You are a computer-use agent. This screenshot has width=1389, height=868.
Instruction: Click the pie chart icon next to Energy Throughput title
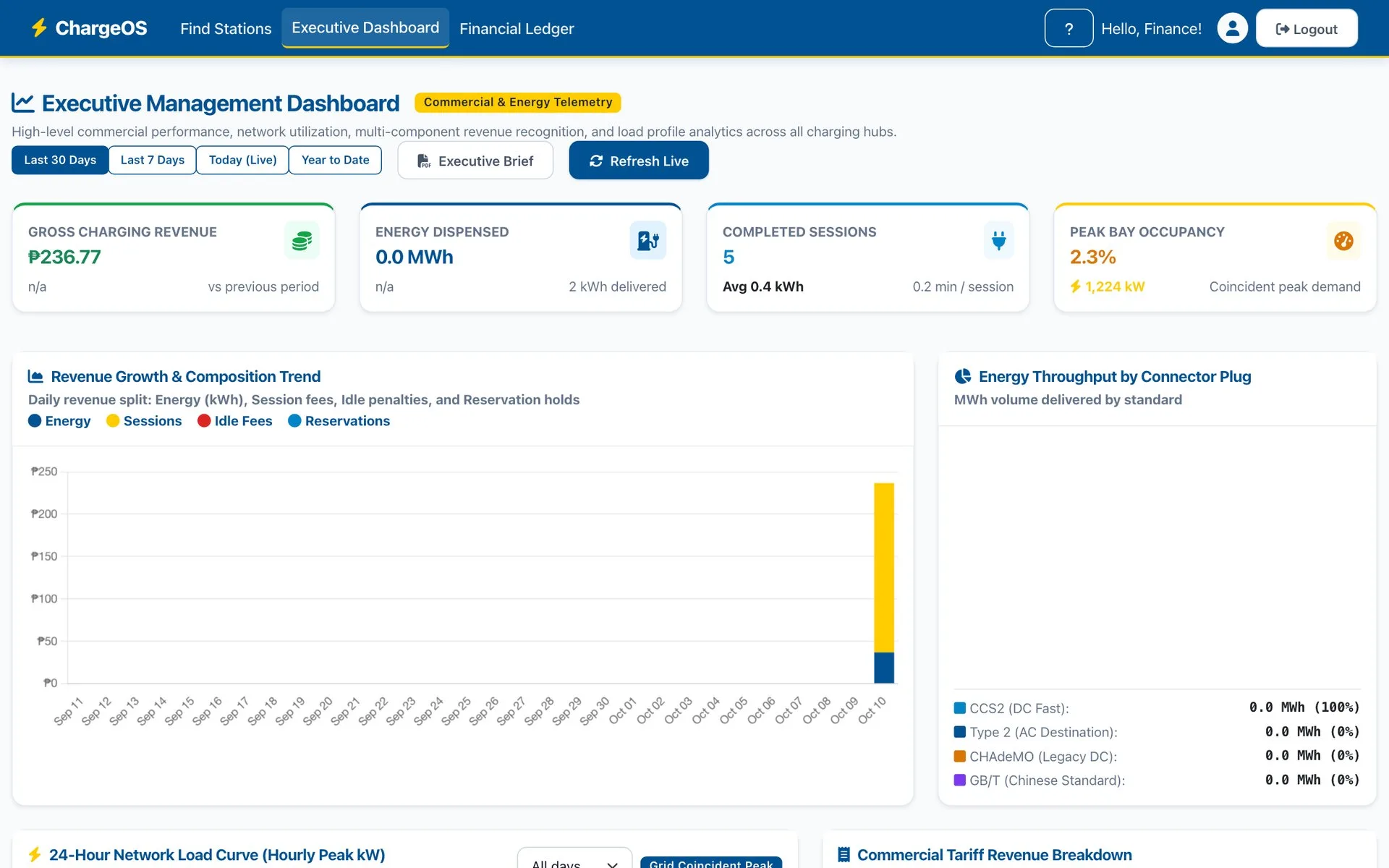tap(963, 376)
